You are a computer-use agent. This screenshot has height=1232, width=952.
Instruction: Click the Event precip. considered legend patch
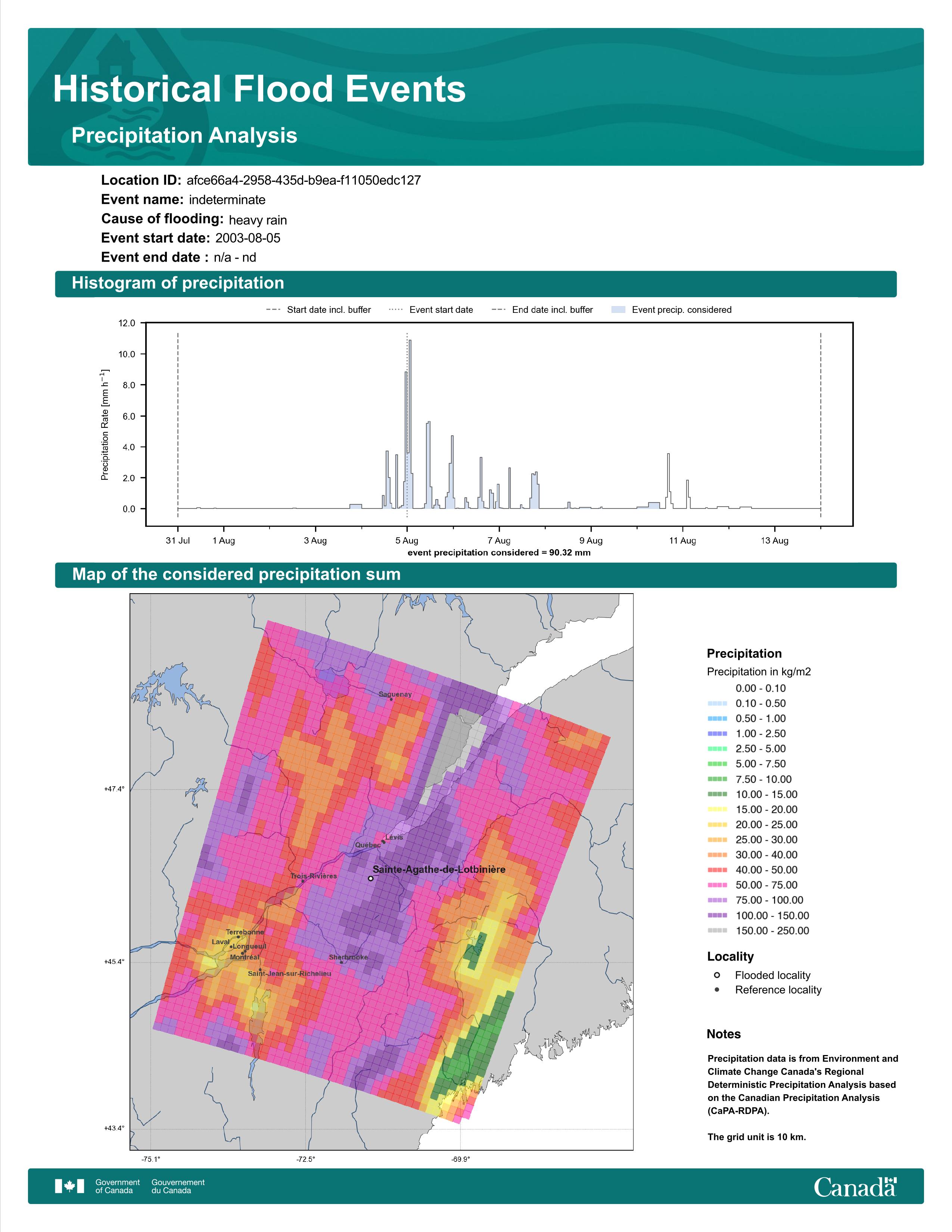pyautogui.click(x=618, y=310)
